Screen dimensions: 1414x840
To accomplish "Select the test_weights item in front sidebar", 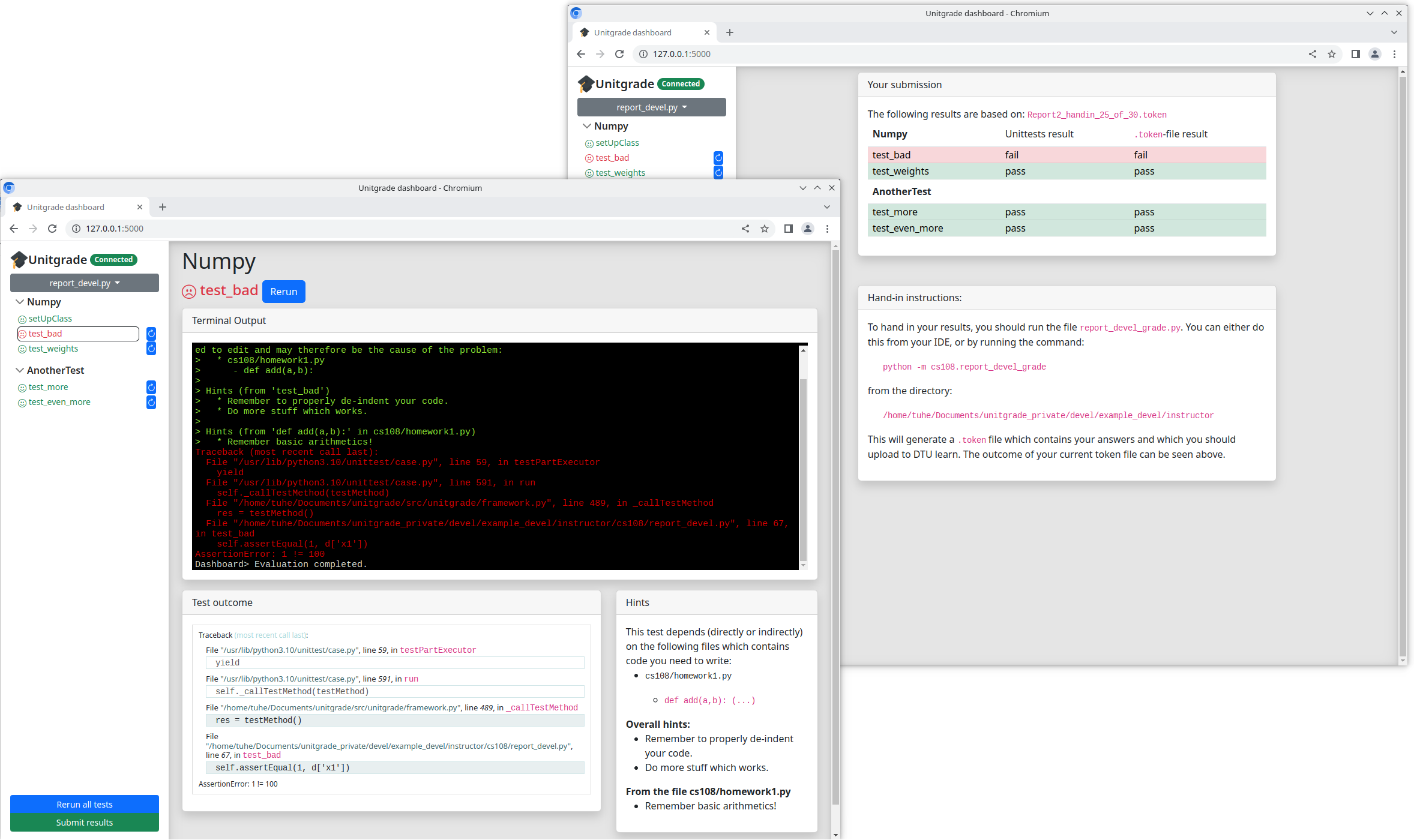I will 53,349.
